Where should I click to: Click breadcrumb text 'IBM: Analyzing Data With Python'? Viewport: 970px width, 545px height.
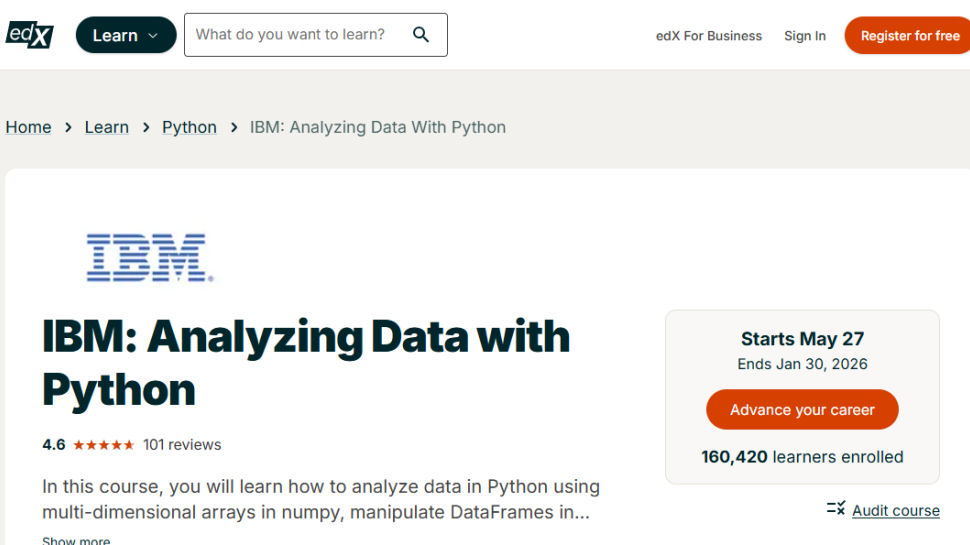378,127
